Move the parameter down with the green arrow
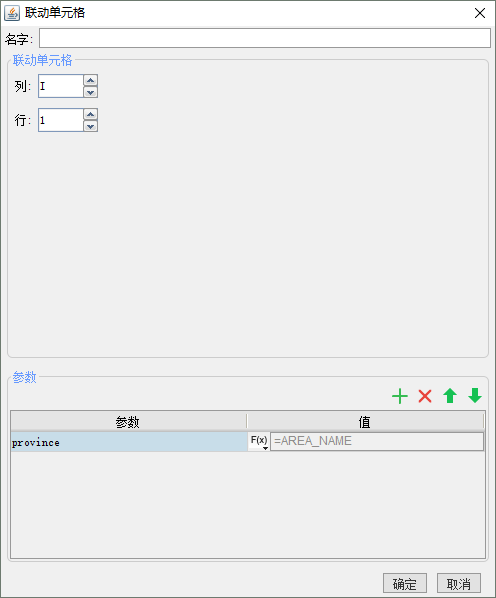The image size is (496, 598). (x=475, y=396)
